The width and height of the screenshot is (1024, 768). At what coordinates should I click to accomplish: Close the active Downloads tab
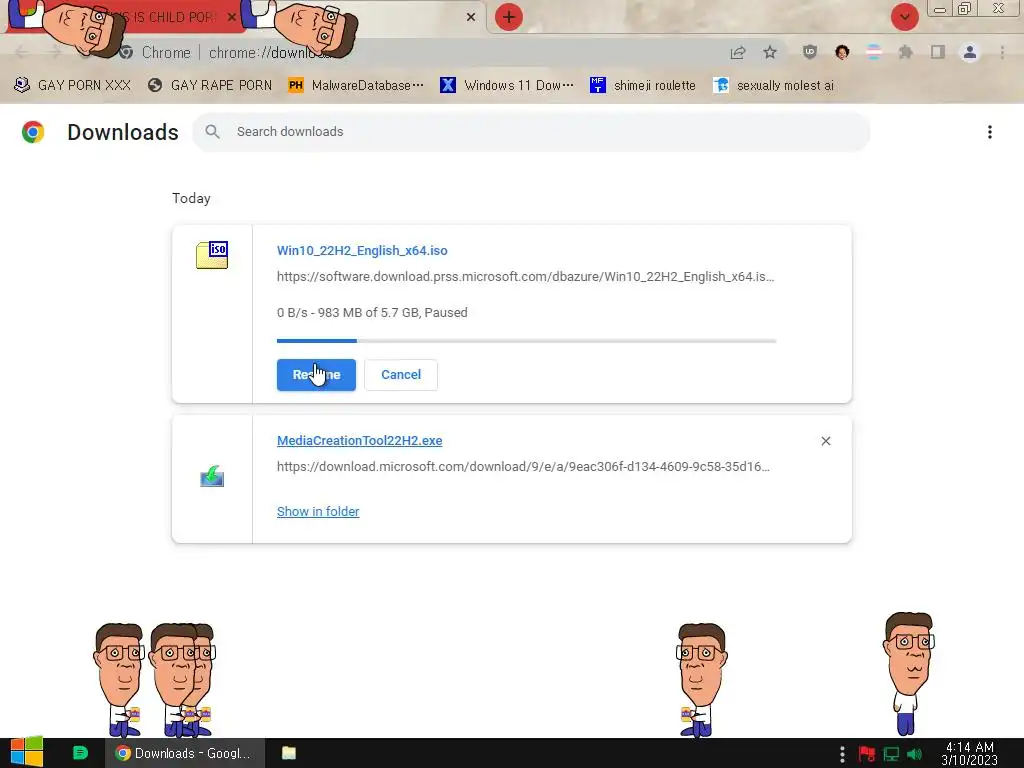point(471,17)
